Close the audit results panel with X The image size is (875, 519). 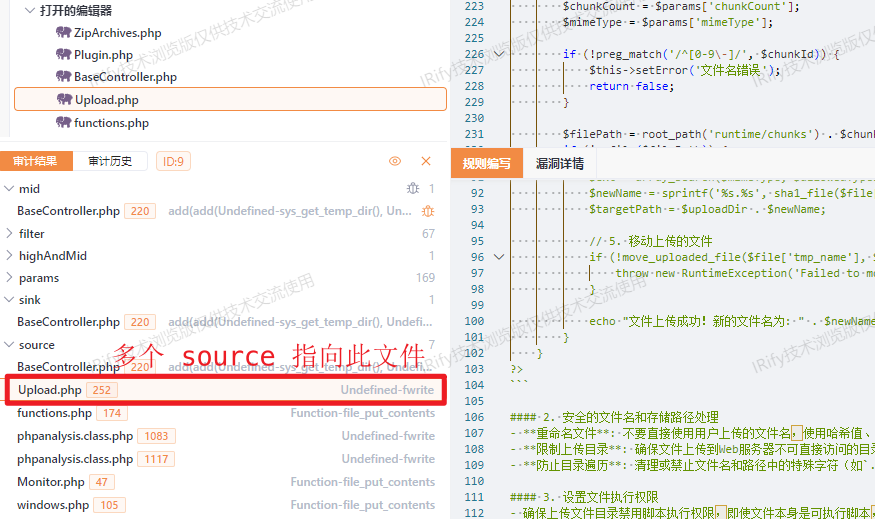click(426, 161)
